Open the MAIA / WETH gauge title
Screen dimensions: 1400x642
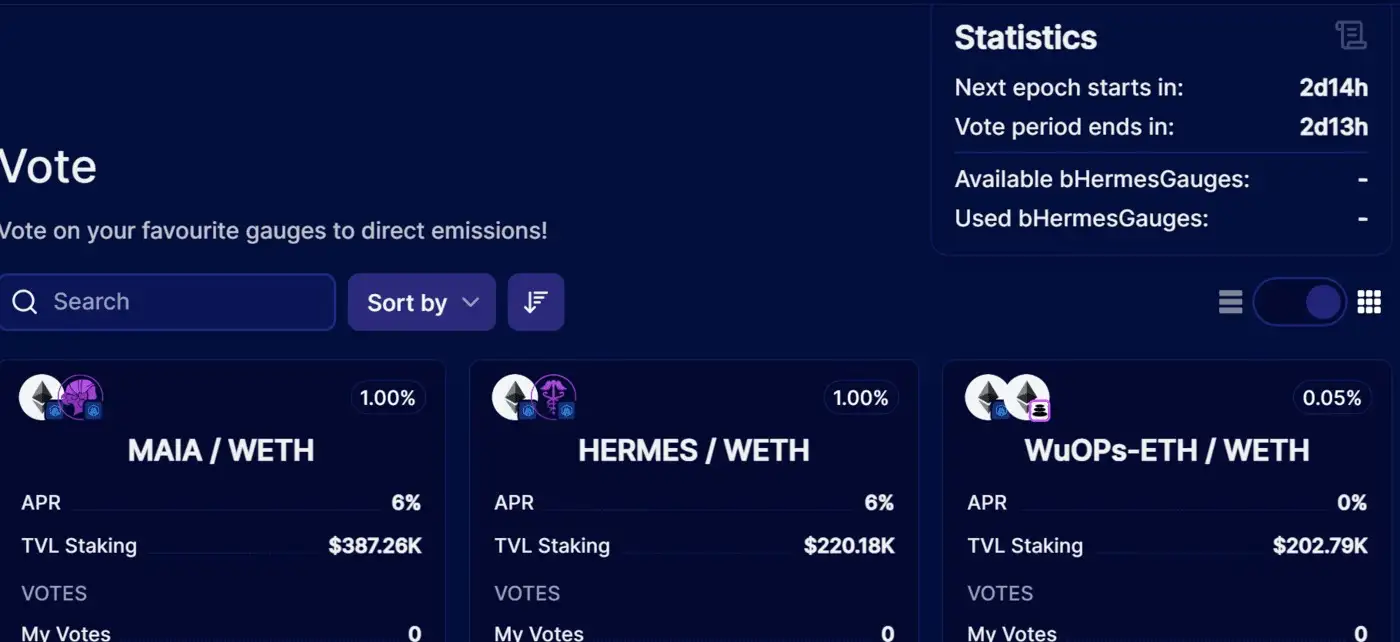tap(221, 450)
